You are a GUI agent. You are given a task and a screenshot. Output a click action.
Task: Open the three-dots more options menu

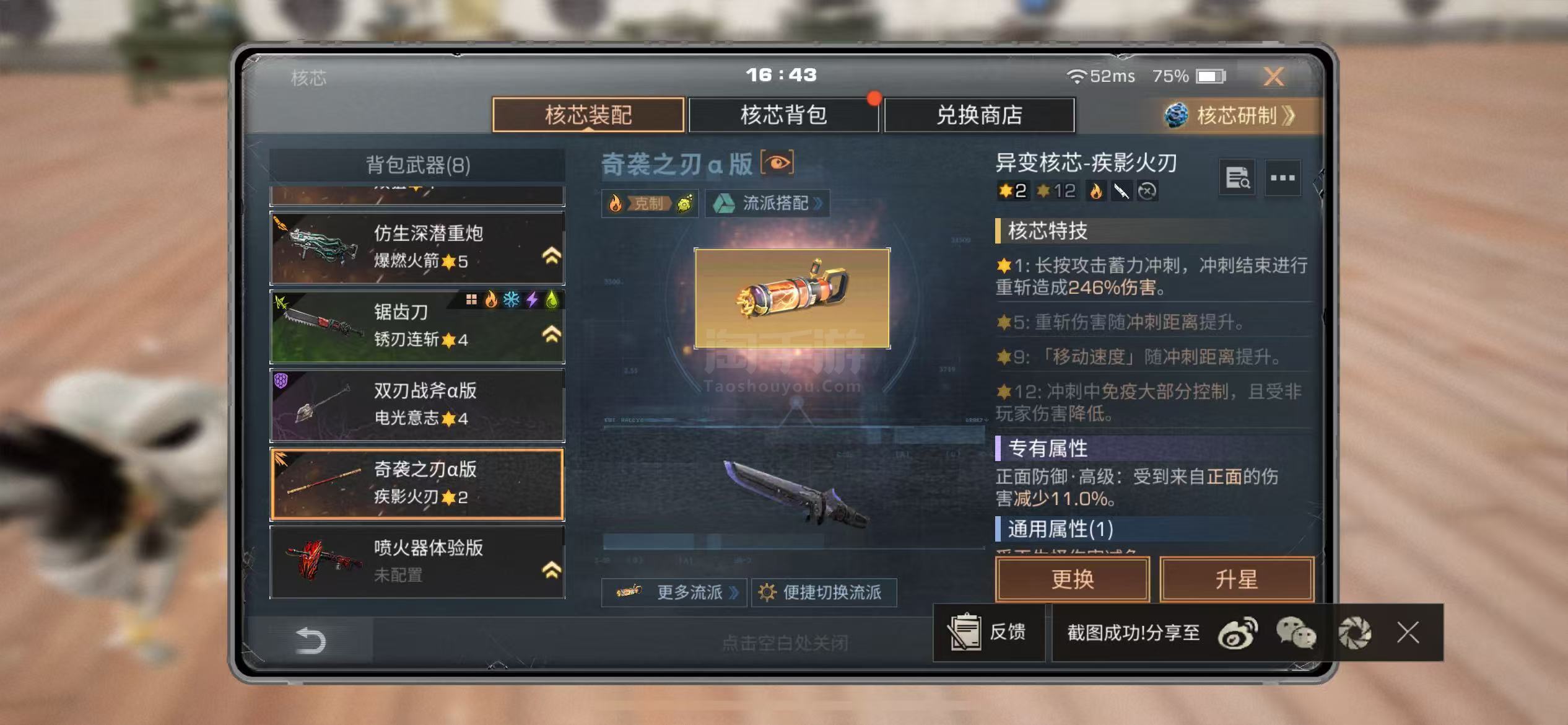pyautogui.click(x=1283, y=178)
